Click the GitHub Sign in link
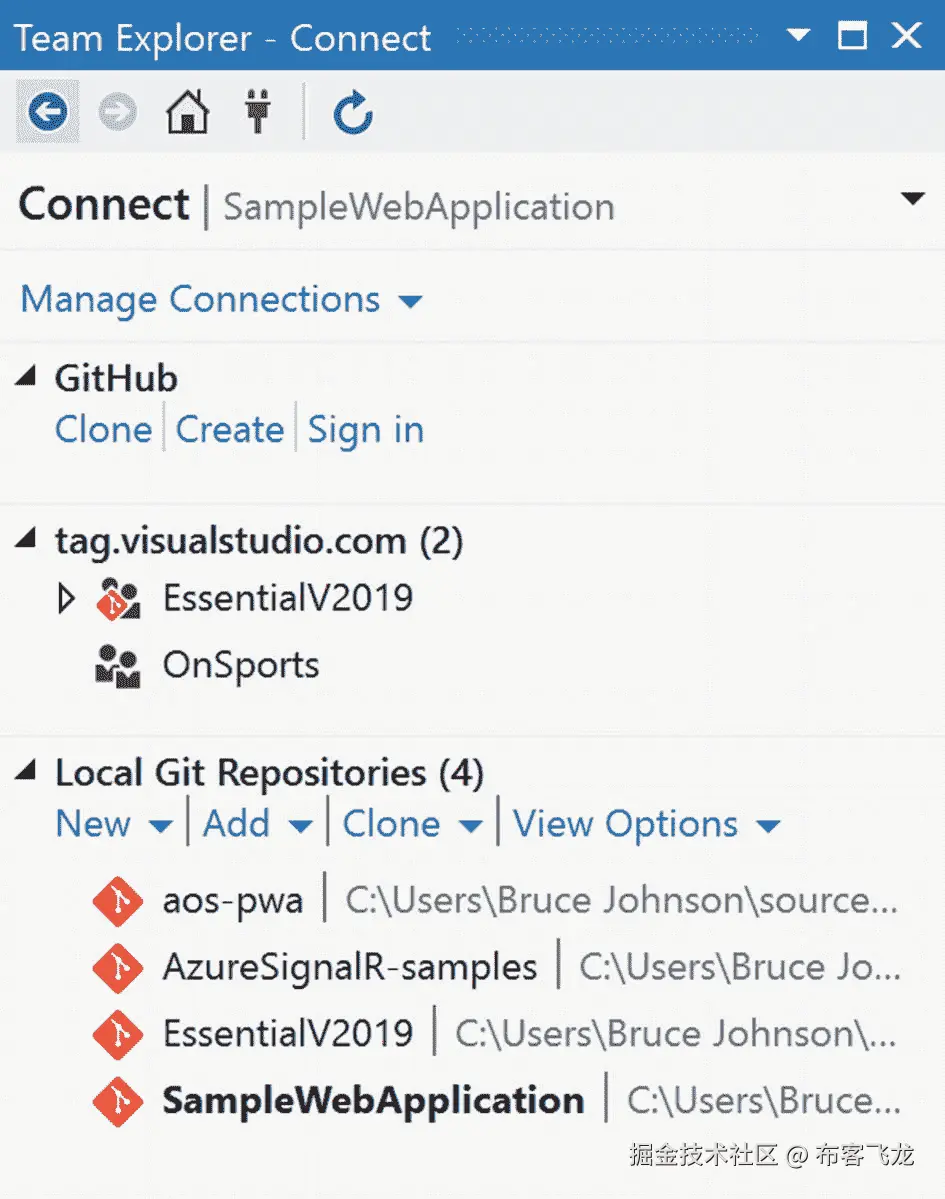The height and width of the screenshot is (1199, 945). coord(365,430)
